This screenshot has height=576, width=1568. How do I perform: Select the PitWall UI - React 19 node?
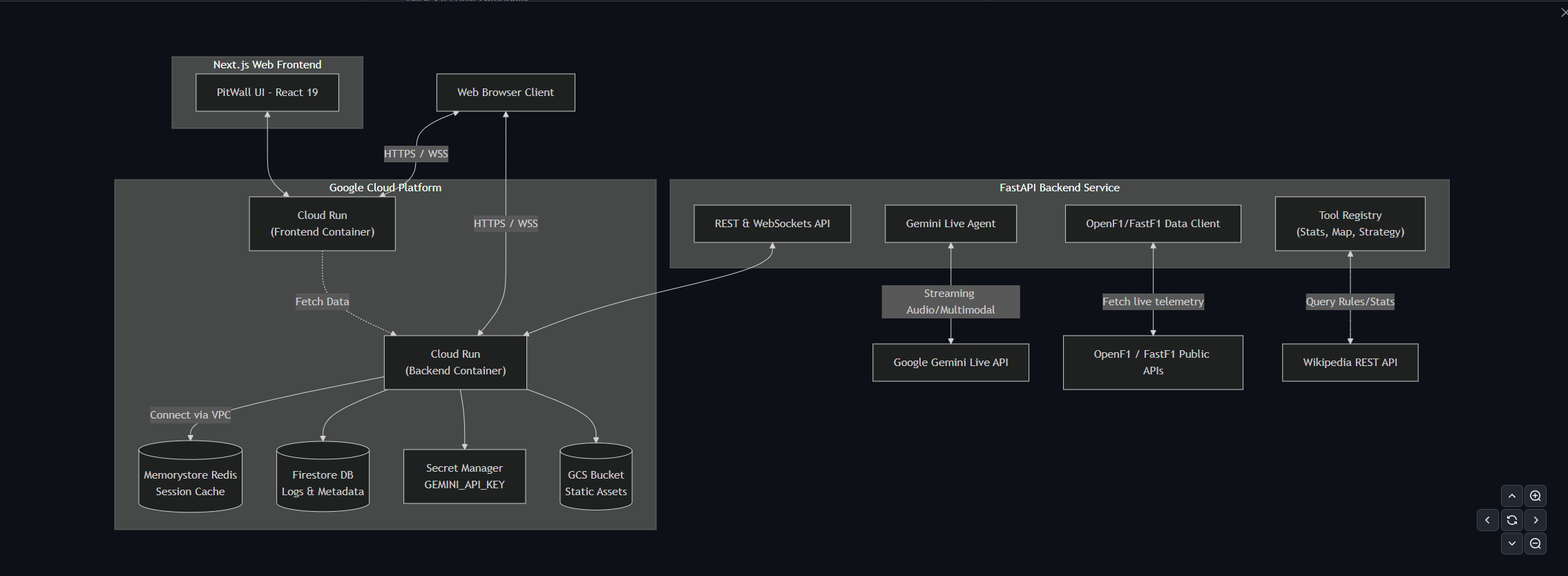pyautogui.click(x=267, y=93)
